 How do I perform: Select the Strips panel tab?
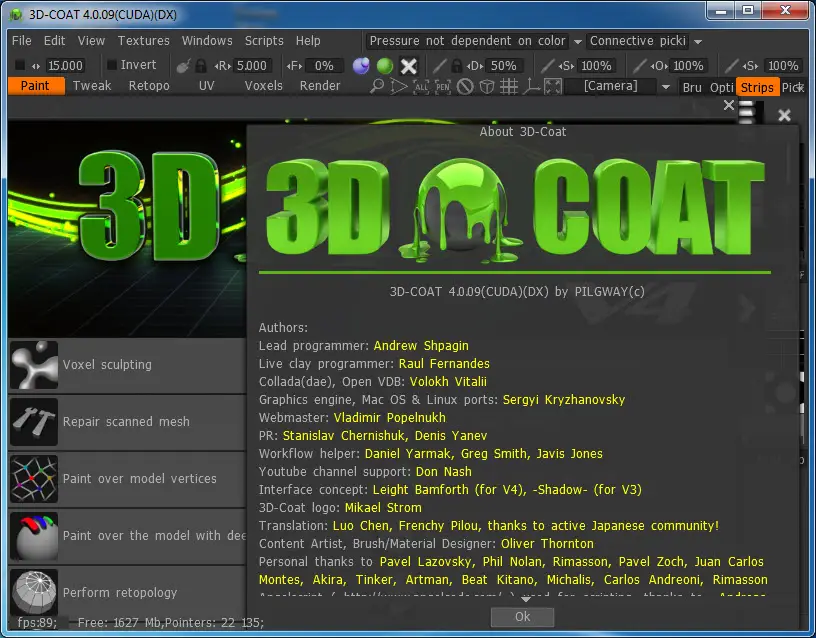coord(757,87)
